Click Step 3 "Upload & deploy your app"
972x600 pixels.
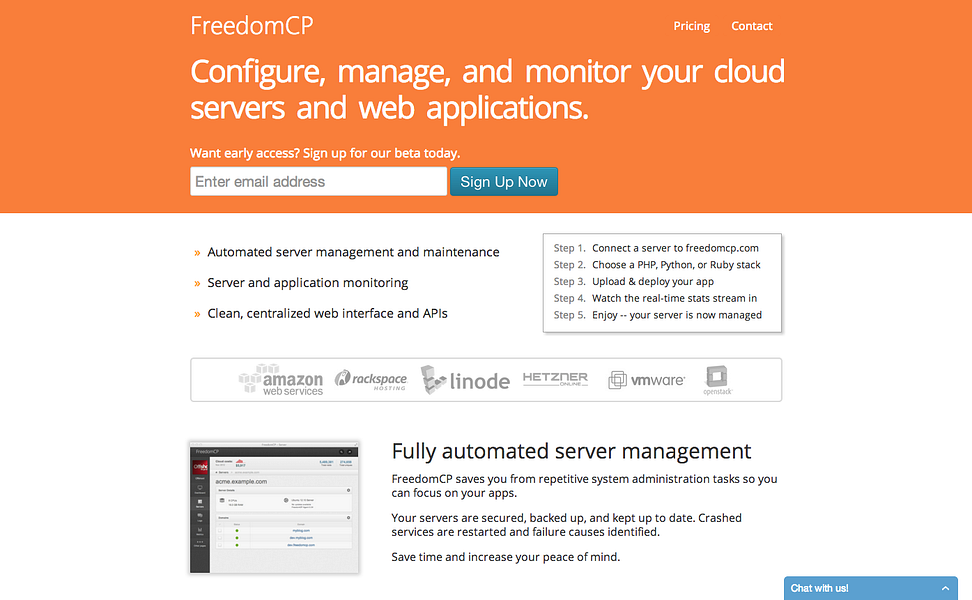tap(634, 281)
